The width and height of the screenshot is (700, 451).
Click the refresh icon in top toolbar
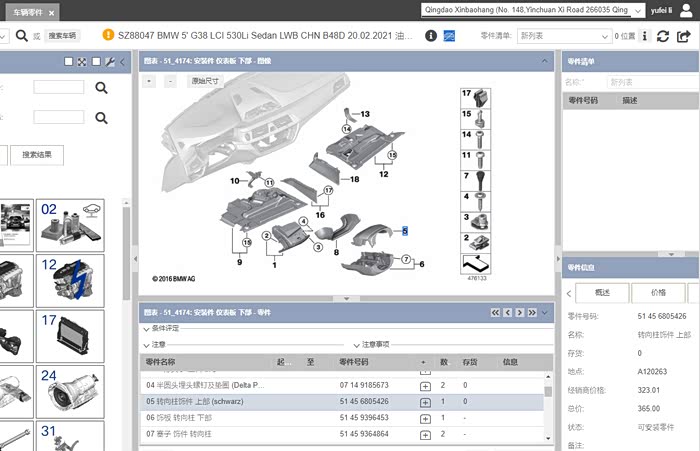click(x=663, y=36)
